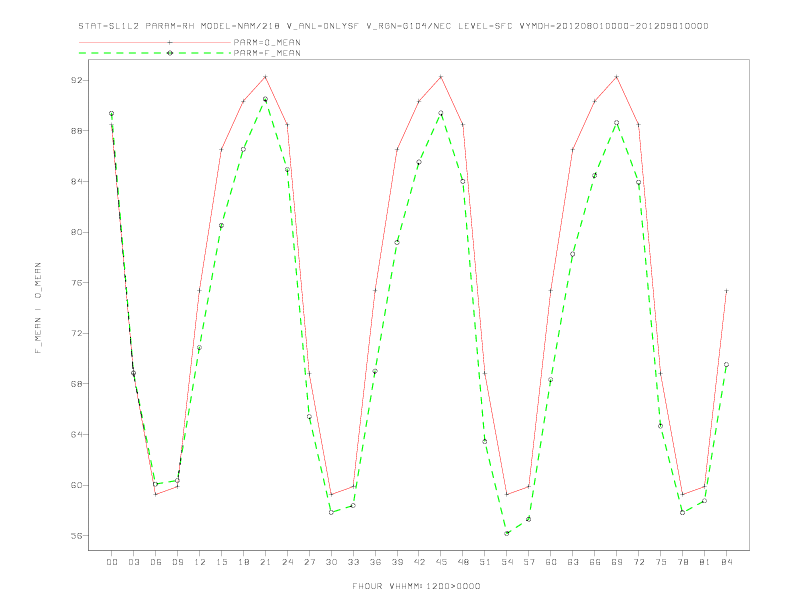Click the x-axis label 18
The image size is (792, 612).
click(243, 562)
